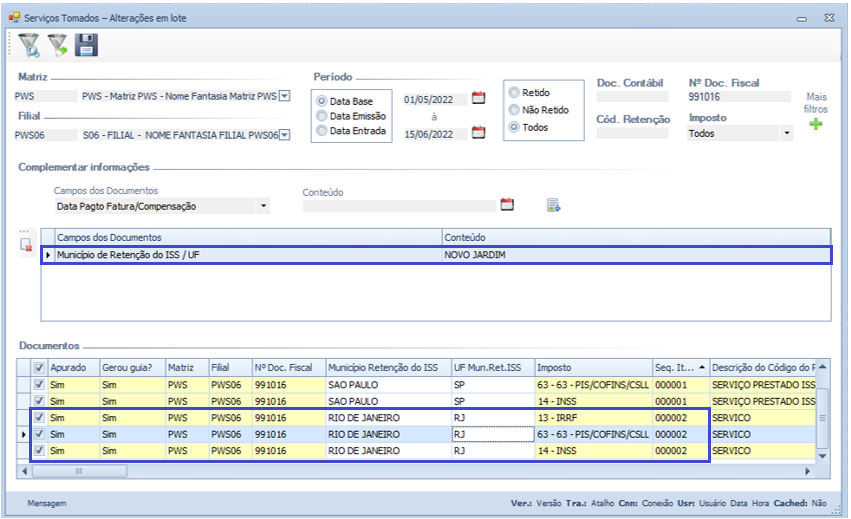The height and width of the screenshot is (519, 851).
Task: Open the Imposto dropdown showing Todos
Action: coord(787,133)
